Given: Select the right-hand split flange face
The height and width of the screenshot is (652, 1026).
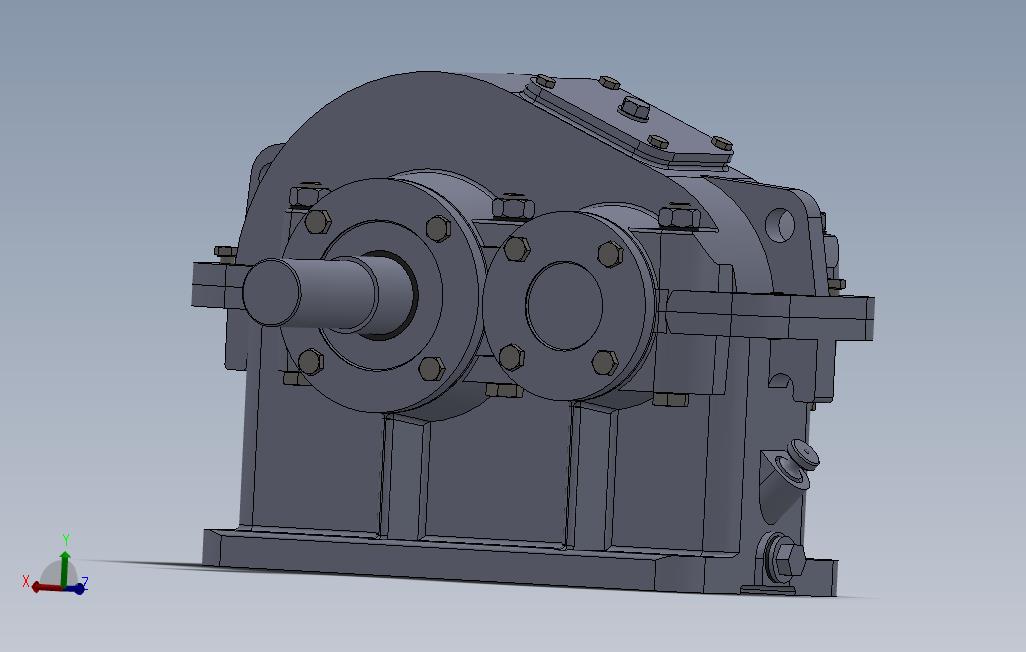Looking at the screenshot, I should [x=769, y=317].
